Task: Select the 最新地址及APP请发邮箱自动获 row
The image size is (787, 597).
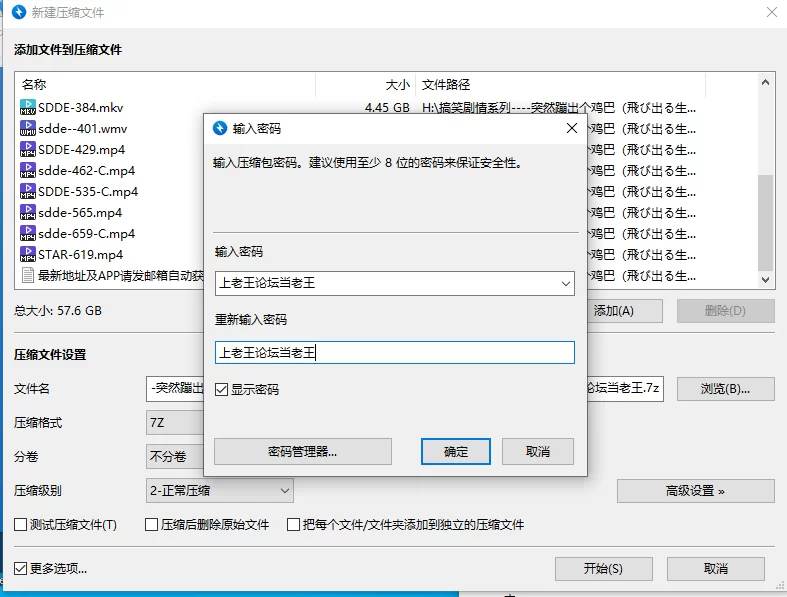Action: click(120, 276)
